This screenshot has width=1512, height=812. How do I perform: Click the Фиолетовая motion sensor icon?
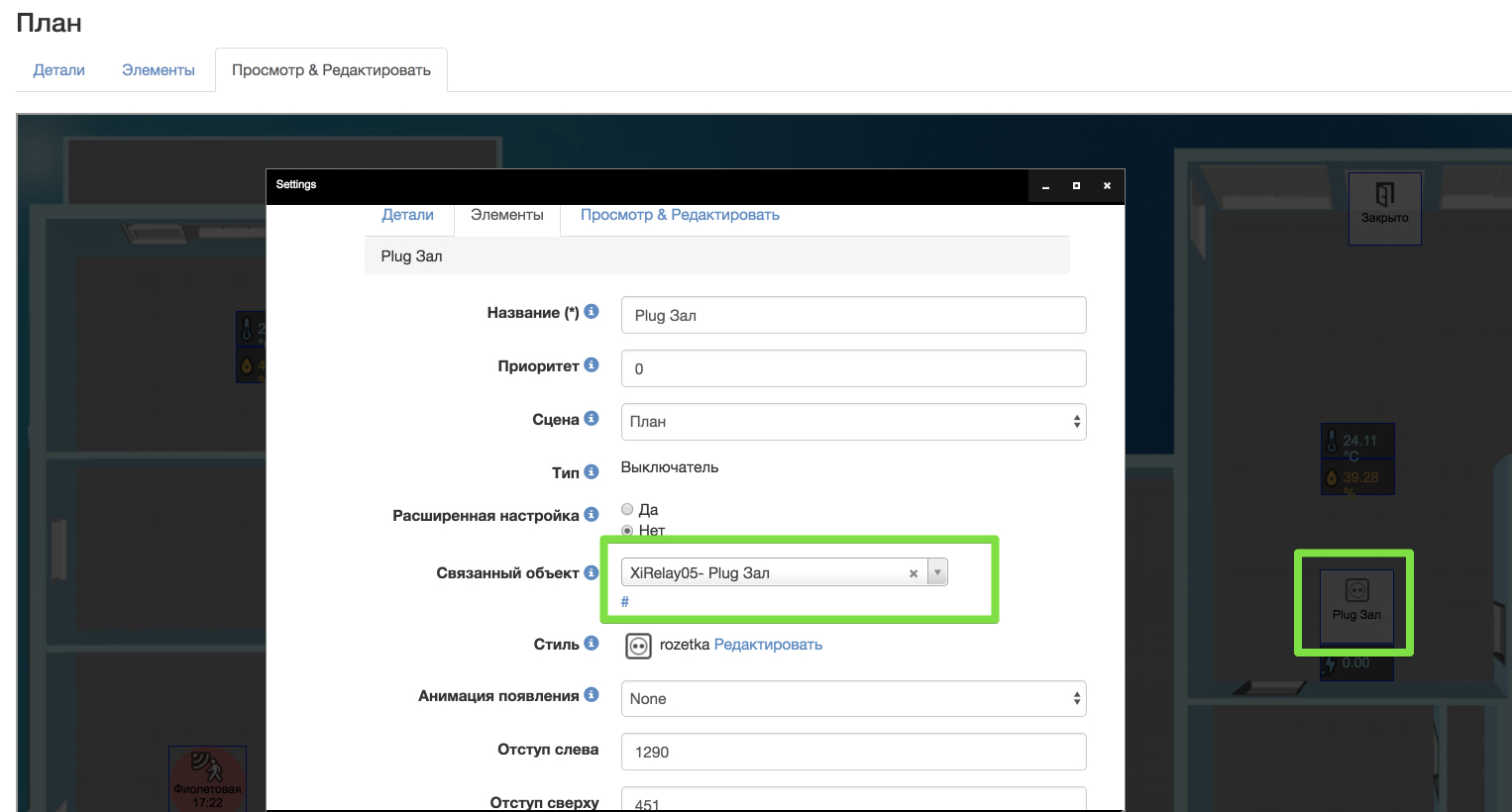click(x=207, y=767)
